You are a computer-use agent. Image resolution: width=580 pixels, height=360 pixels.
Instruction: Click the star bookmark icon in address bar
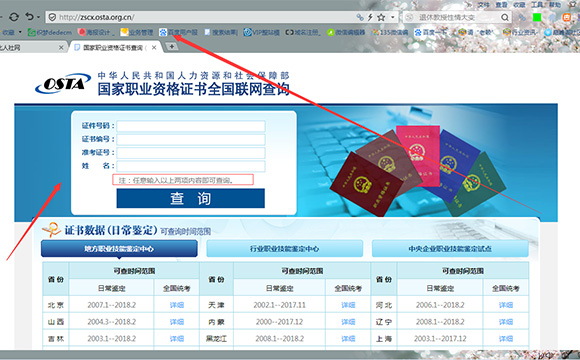(x=381, y=17)
